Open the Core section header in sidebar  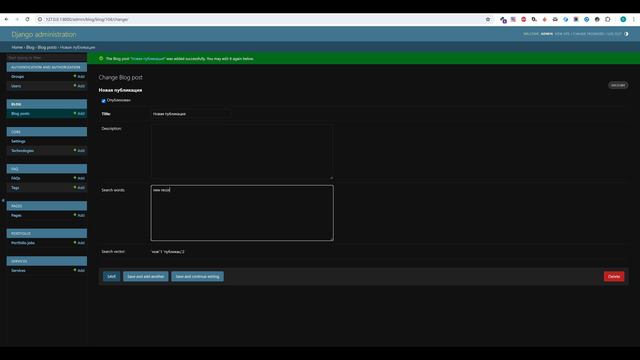(16, 132)
